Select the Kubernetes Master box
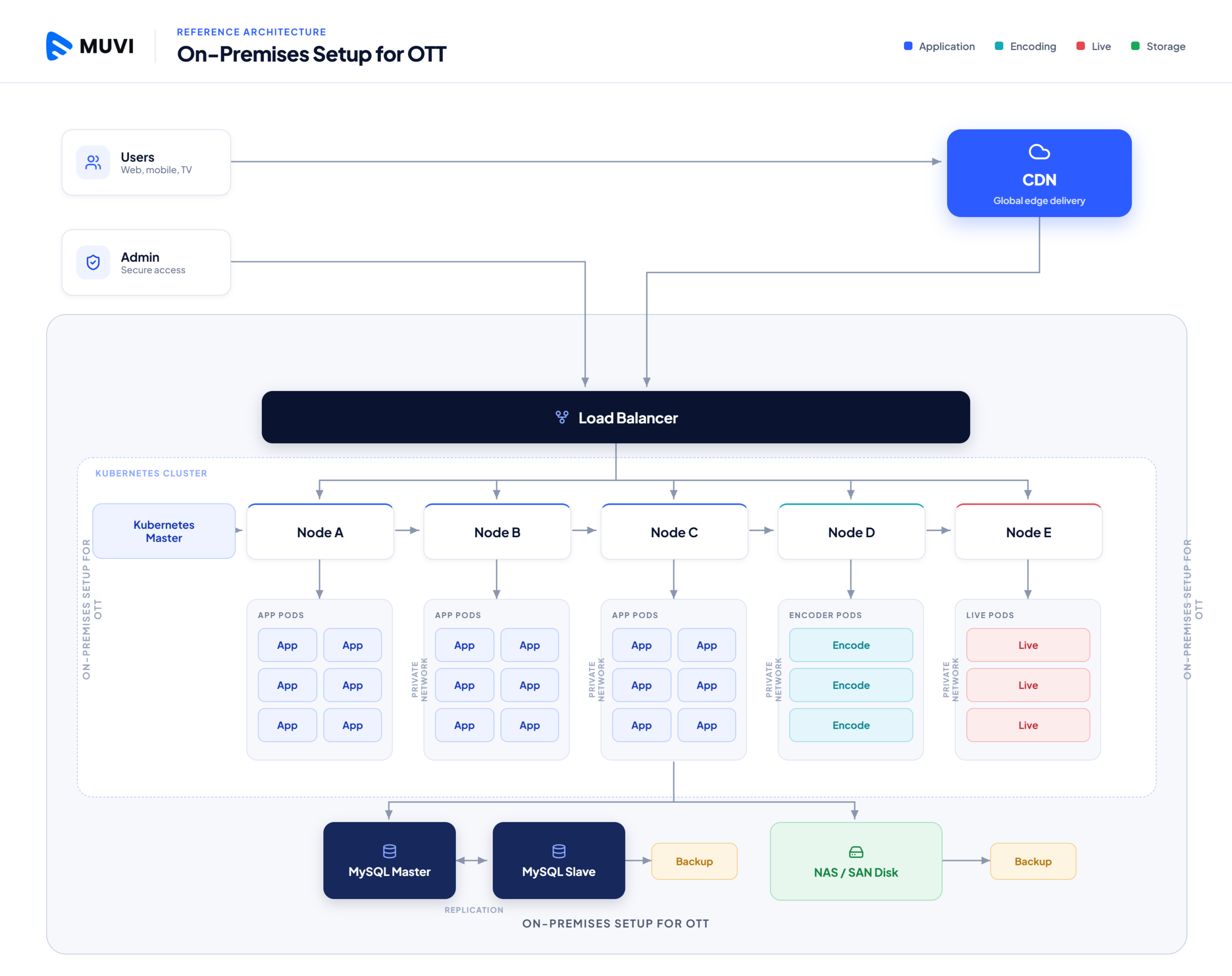Image resolution: width=1232 pixels, height=976 pixels. click(164, 531)
